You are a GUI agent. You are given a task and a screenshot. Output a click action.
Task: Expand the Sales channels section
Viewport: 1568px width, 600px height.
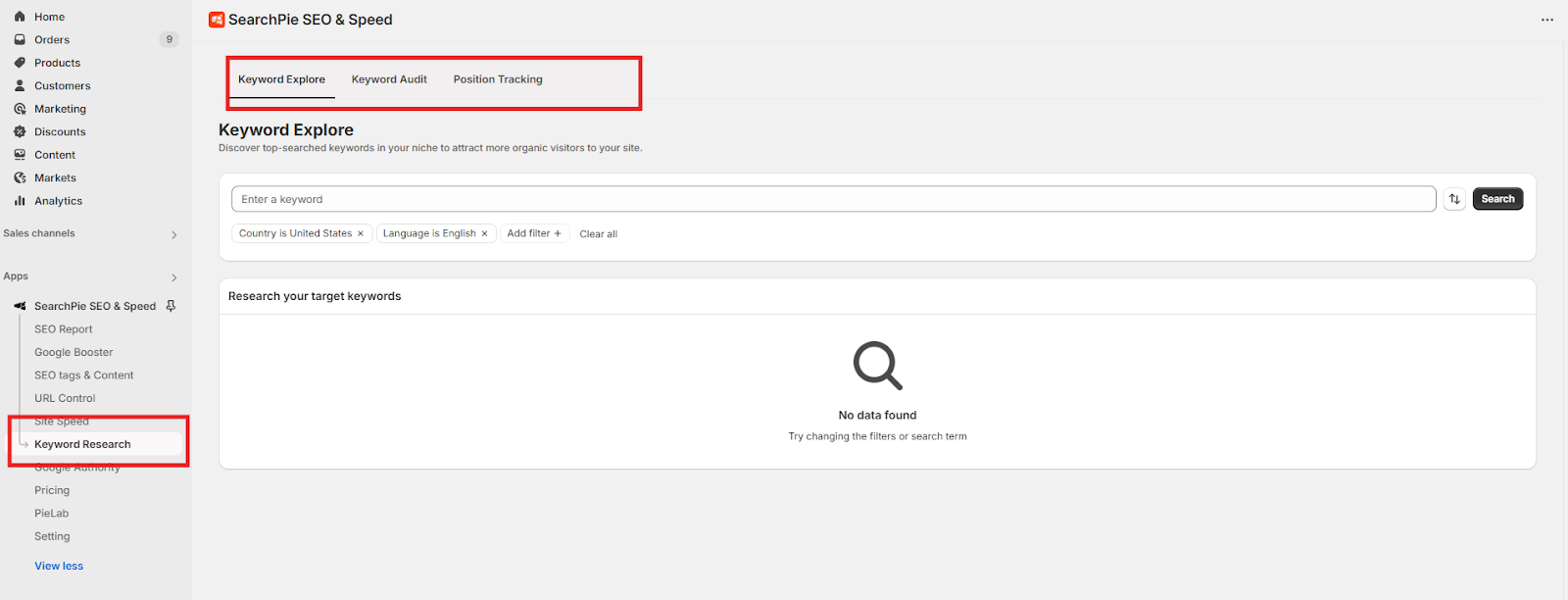coord(174,234)
